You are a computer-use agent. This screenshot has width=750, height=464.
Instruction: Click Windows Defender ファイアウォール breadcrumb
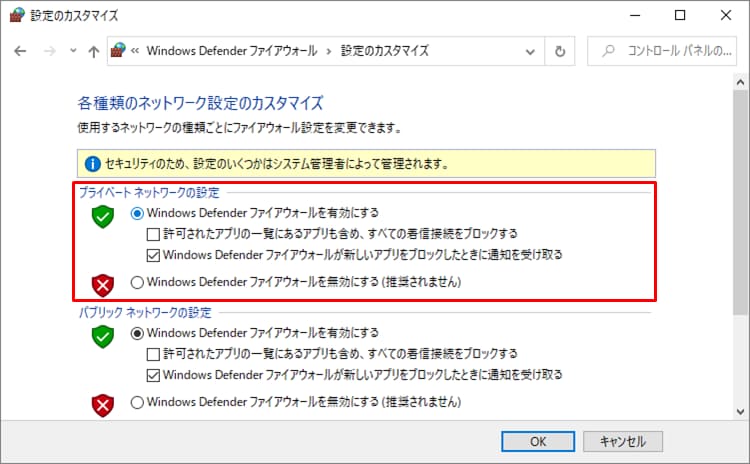232,51
